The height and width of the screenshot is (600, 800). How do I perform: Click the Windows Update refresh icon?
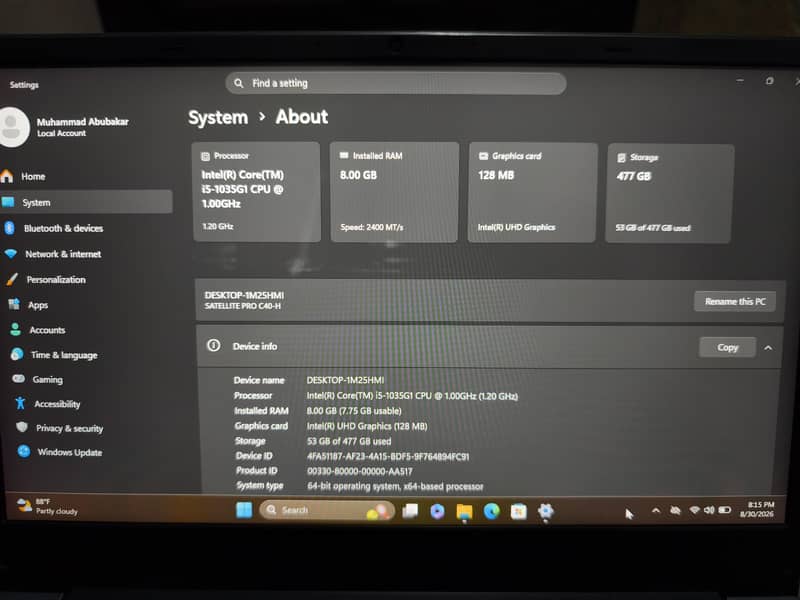[x=23, y=451]
